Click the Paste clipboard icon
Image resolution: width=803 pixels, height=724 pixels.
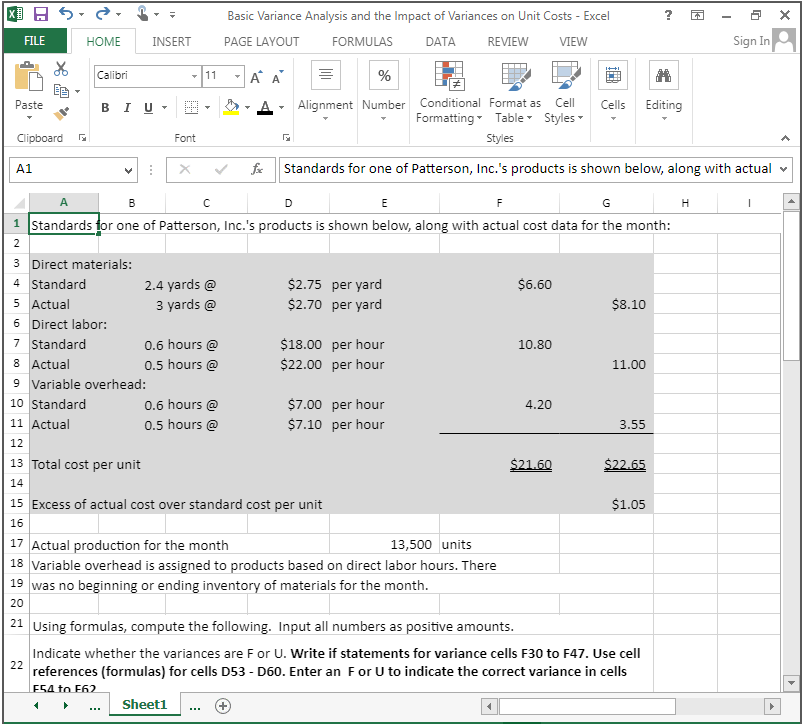[x=29, y=77]
